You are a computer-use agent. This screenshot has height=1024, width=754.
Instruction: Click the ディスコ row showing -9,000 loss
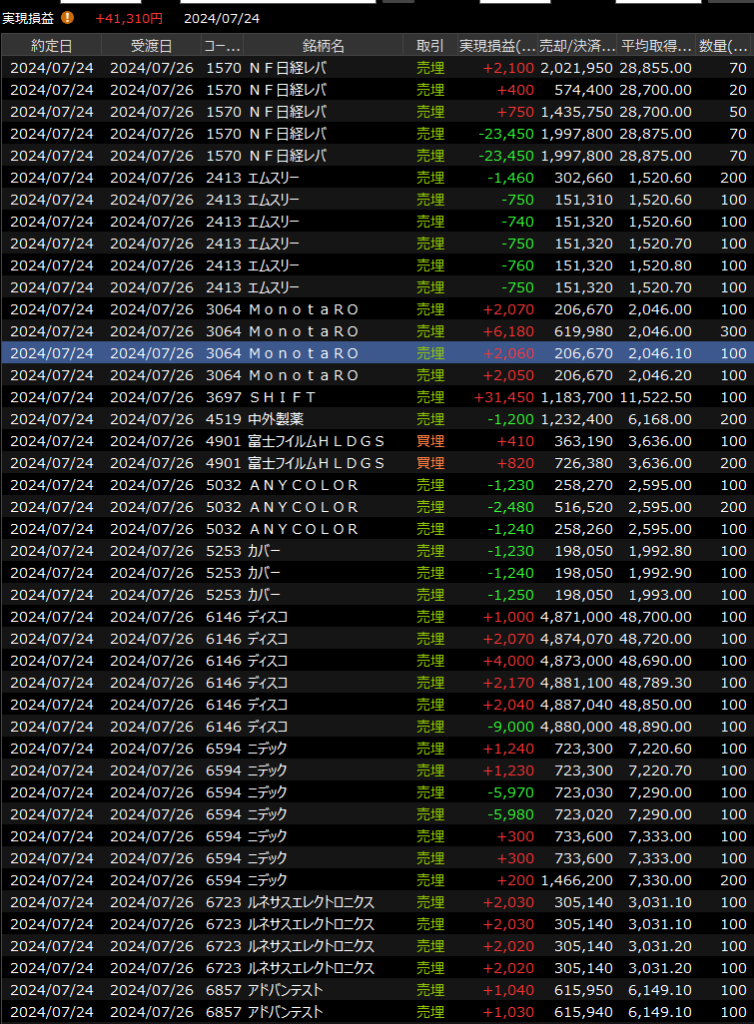377,727
